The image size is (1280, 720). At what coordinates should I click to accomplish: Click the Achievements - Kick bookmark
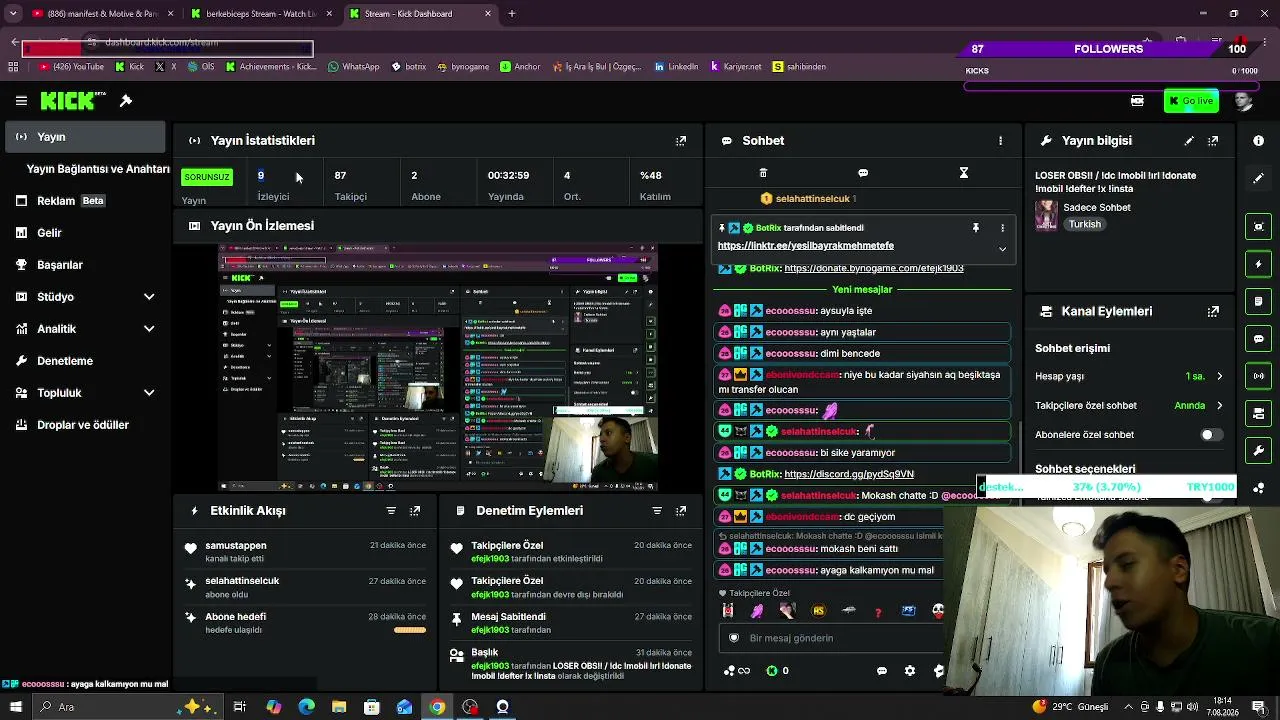pos(271,67)
